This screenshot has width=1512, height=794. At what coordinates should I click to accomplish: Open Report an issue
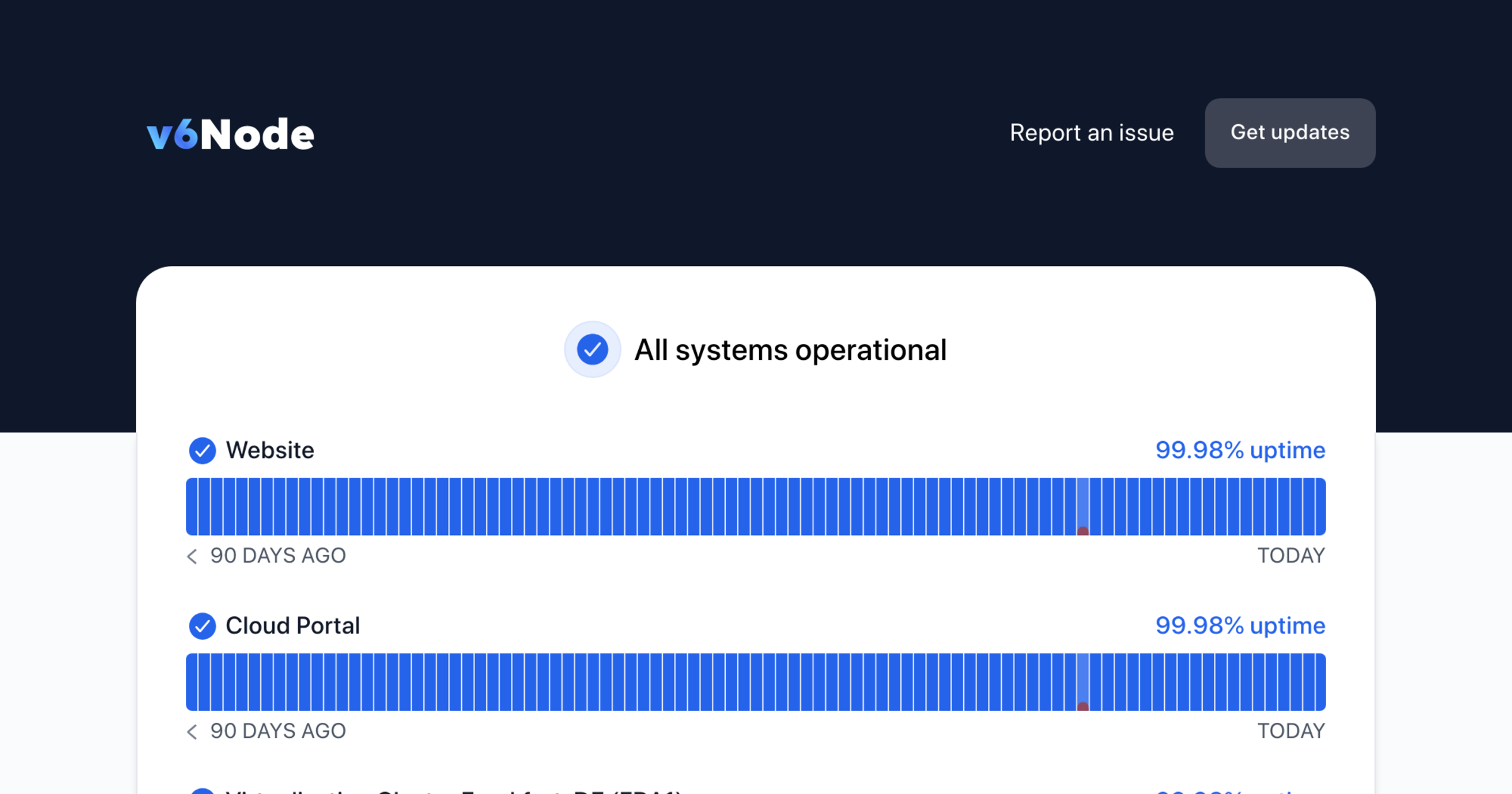pos(1092,133)
